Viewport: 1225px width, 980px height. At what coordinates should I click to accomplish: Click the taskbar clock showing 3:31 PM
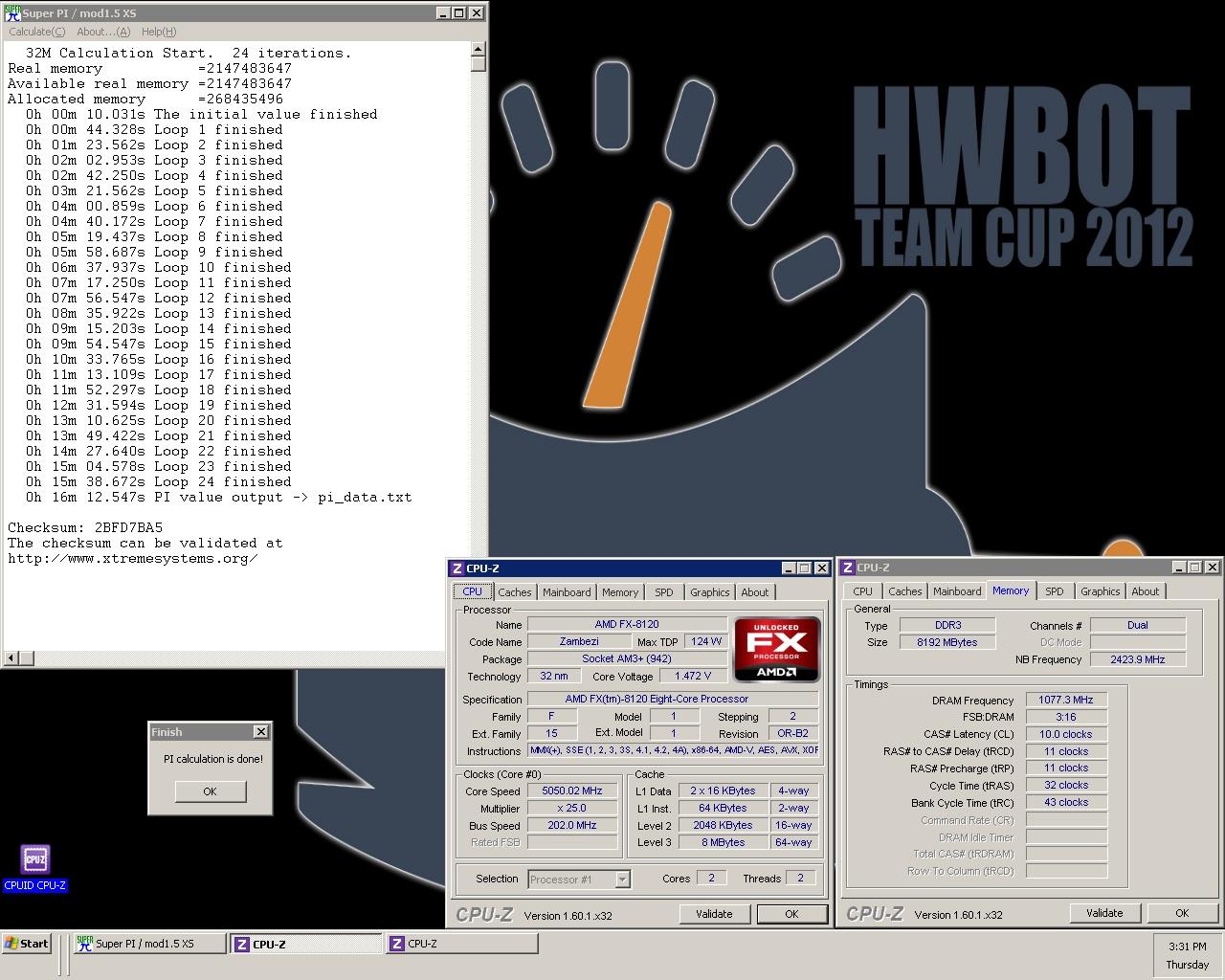pos(1187,947)
